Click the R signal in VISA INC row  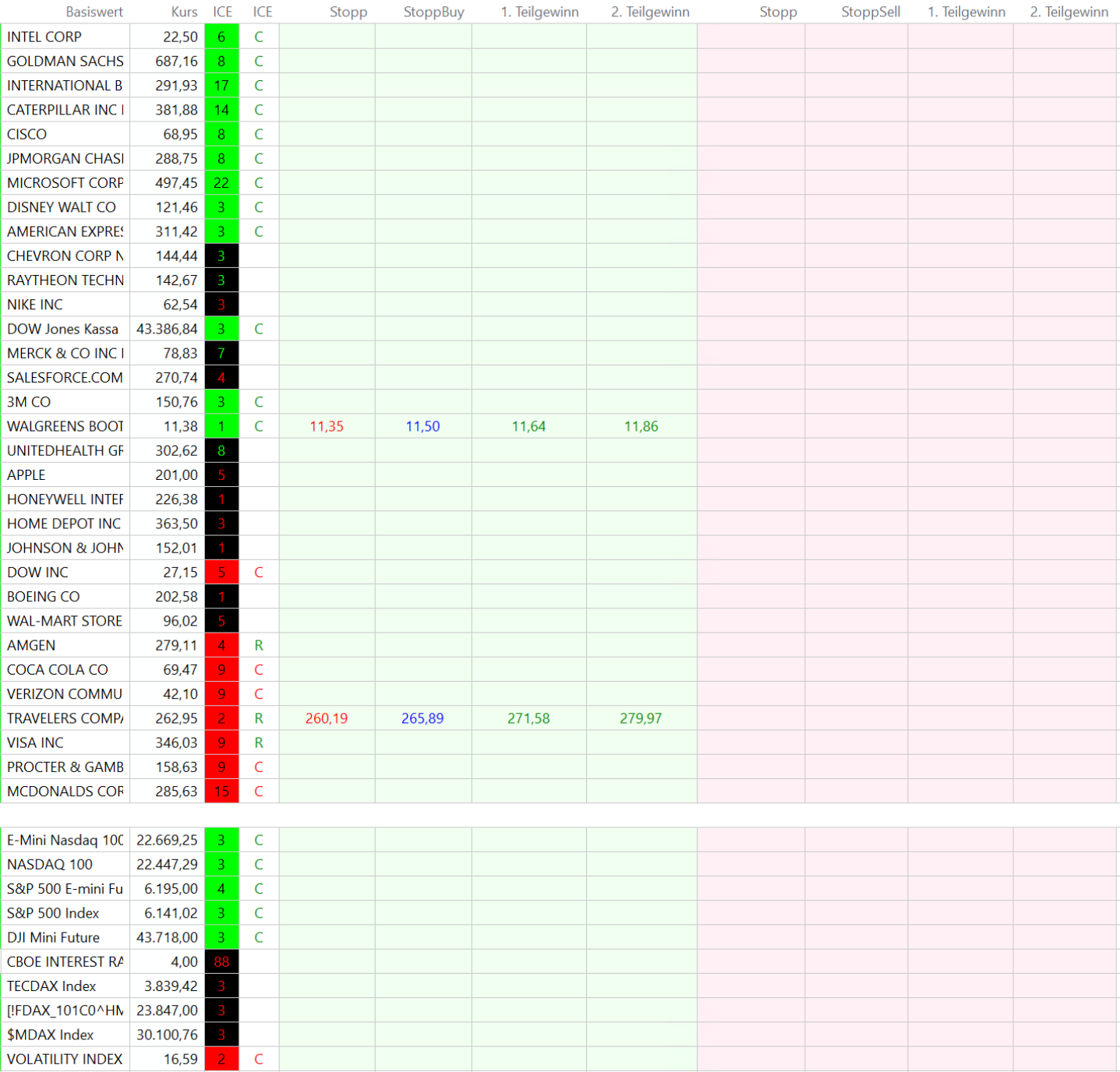tap(259, 742)
